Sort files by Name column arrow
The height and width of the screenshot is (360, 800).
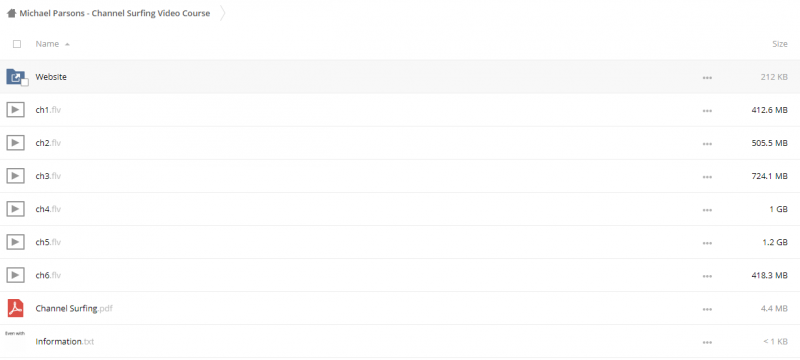[67, 44]
